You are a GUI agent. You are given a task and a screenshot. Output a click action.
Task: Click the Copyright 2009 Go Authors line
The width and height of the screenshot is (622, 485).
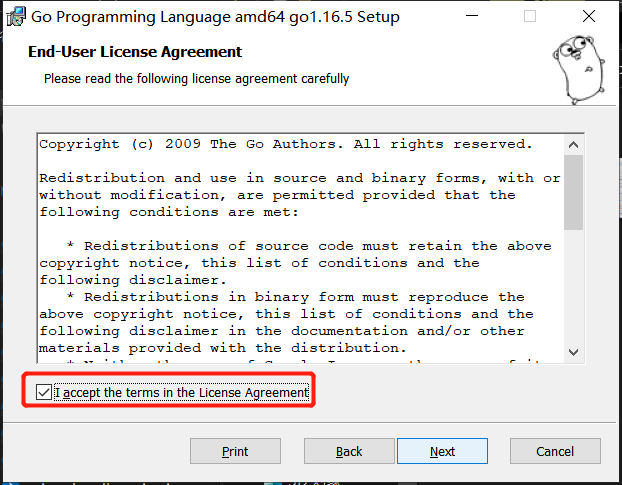(286, 145)
